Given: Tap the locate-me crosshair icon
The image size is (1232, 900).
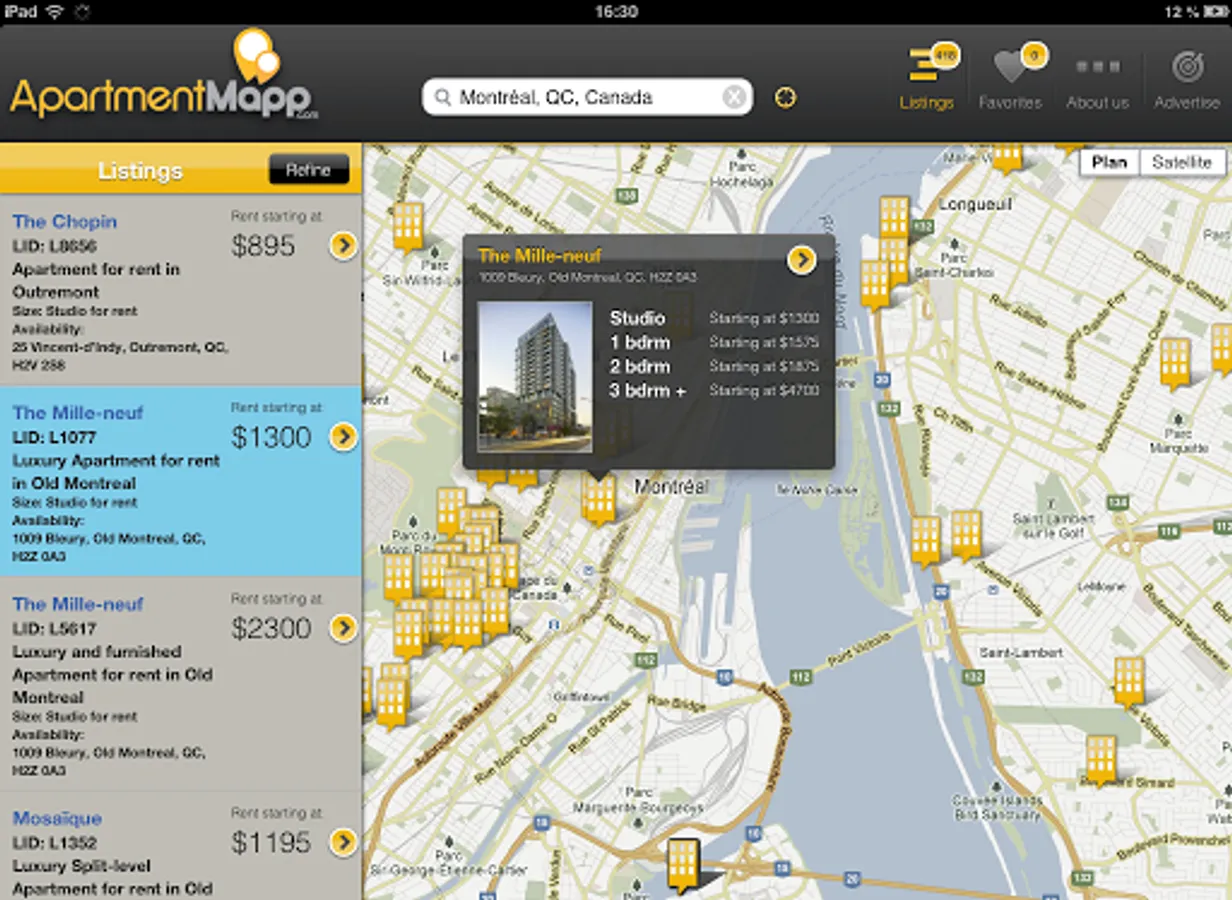Looking at the screenshot, I should tap(786, 97).
